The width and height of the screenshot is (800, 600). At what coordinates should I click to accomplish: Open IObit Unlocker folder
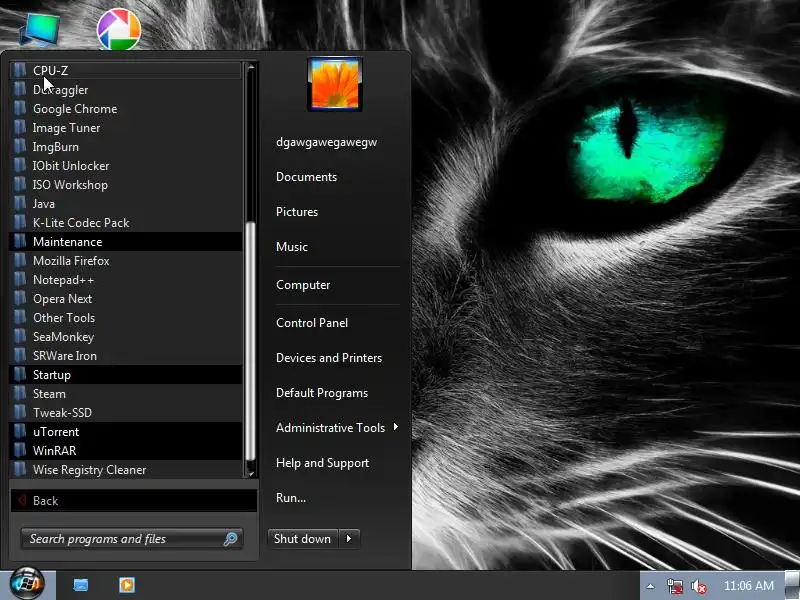point(126,166)
